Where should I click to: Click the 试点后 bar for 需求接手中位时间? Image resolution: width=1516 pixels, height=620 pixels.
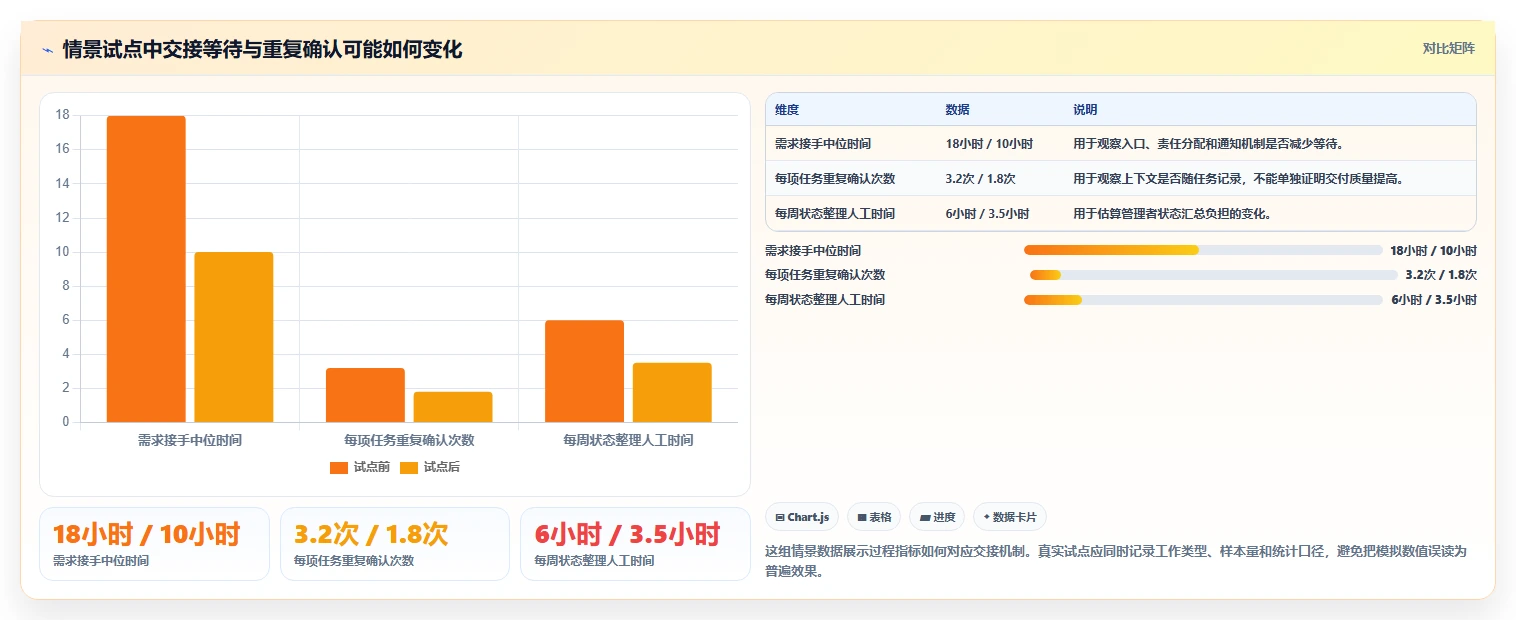coord(234,337)
